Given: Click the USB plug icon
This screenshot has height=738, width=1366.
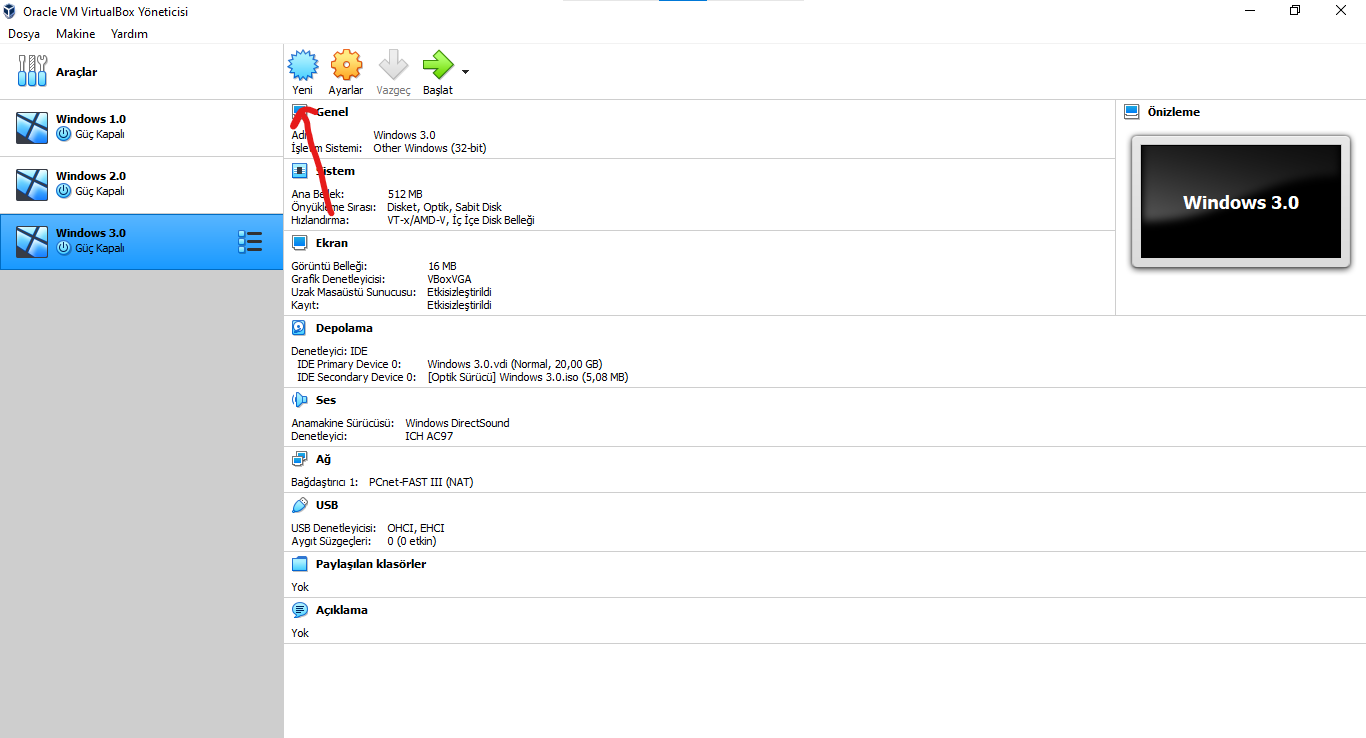Looking at the screenshot, I should click(299, 505).
